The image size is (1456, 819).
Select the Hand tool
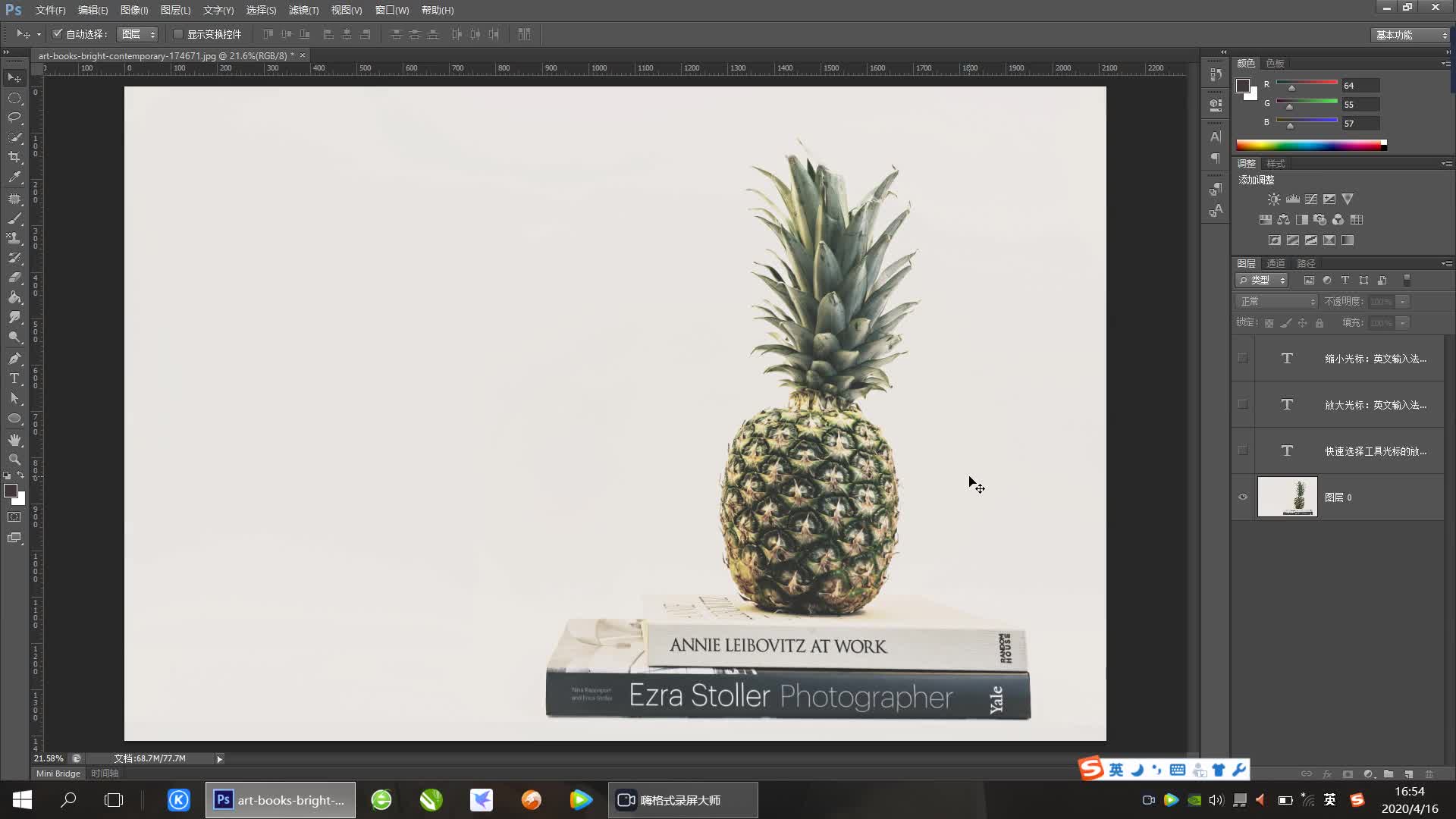14,440
